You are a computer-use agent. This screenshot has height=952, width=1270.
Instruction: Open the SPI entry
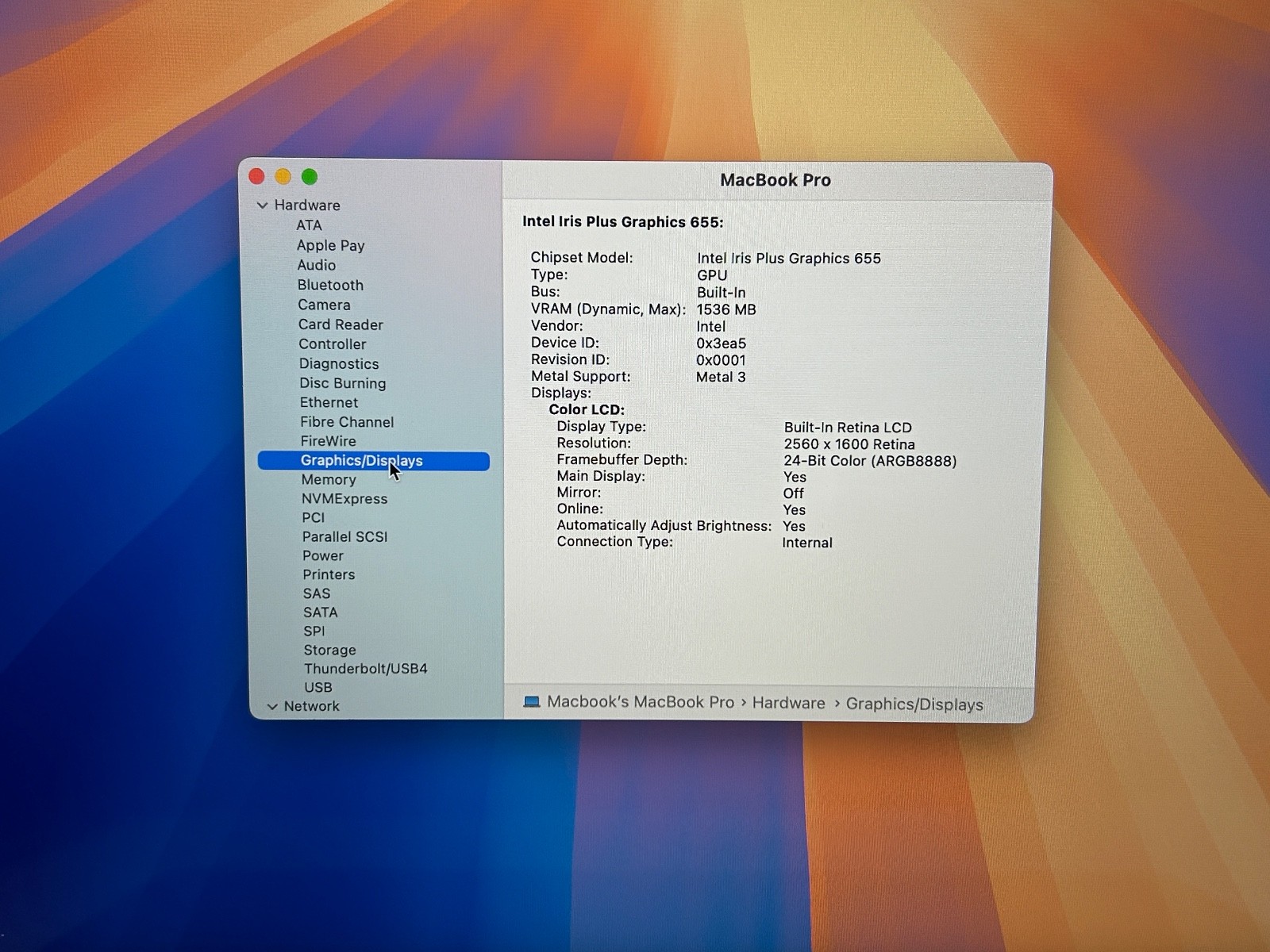314,631
